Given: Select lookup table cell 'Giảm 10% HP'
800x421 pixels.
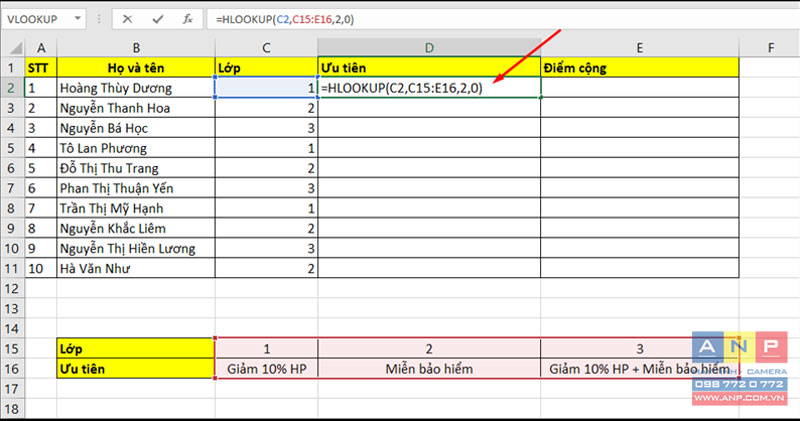Looking at the screenshot, I should point(266,368).
